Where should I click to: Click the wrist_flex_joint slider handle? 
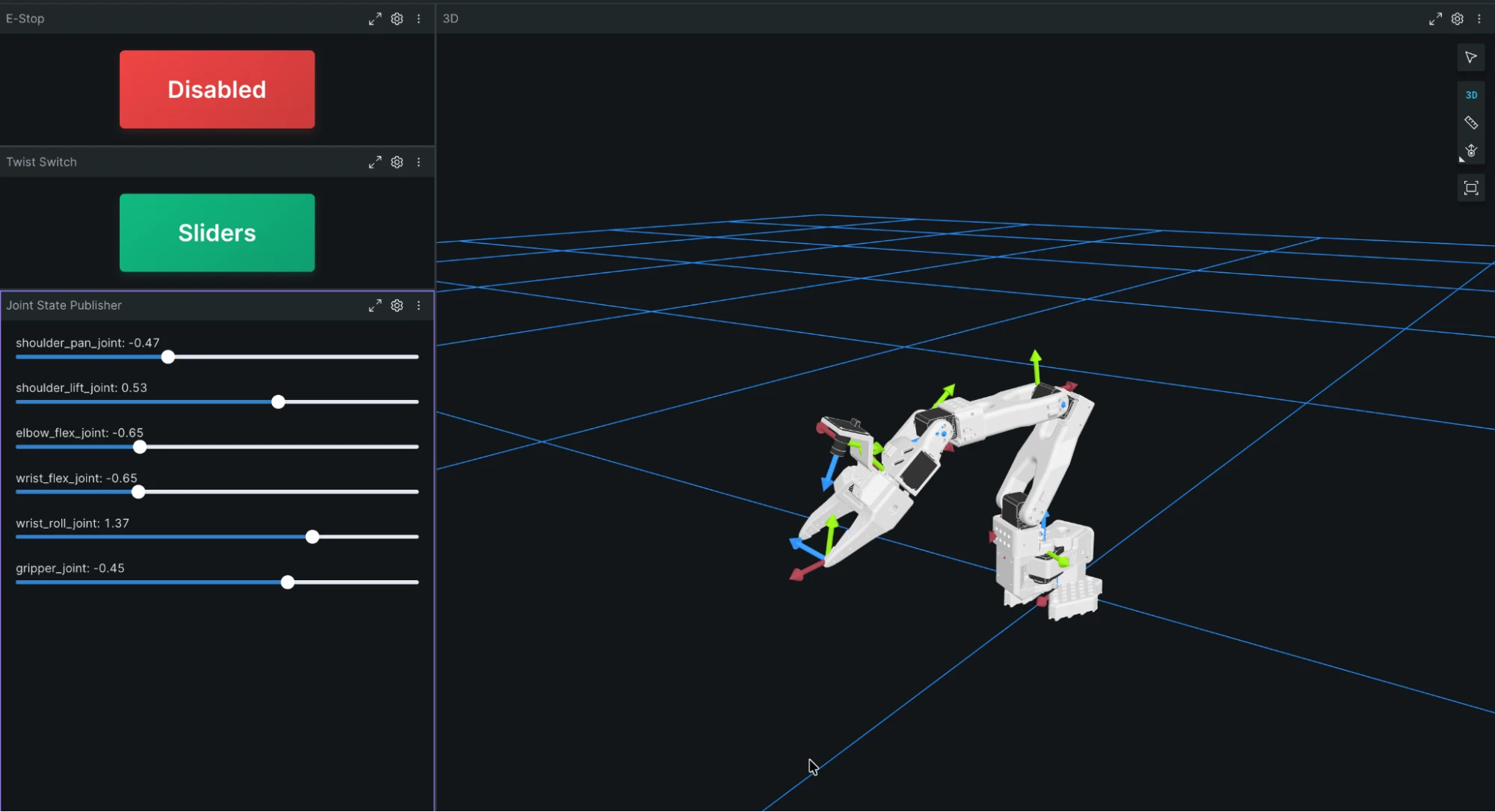coord(138,492)
